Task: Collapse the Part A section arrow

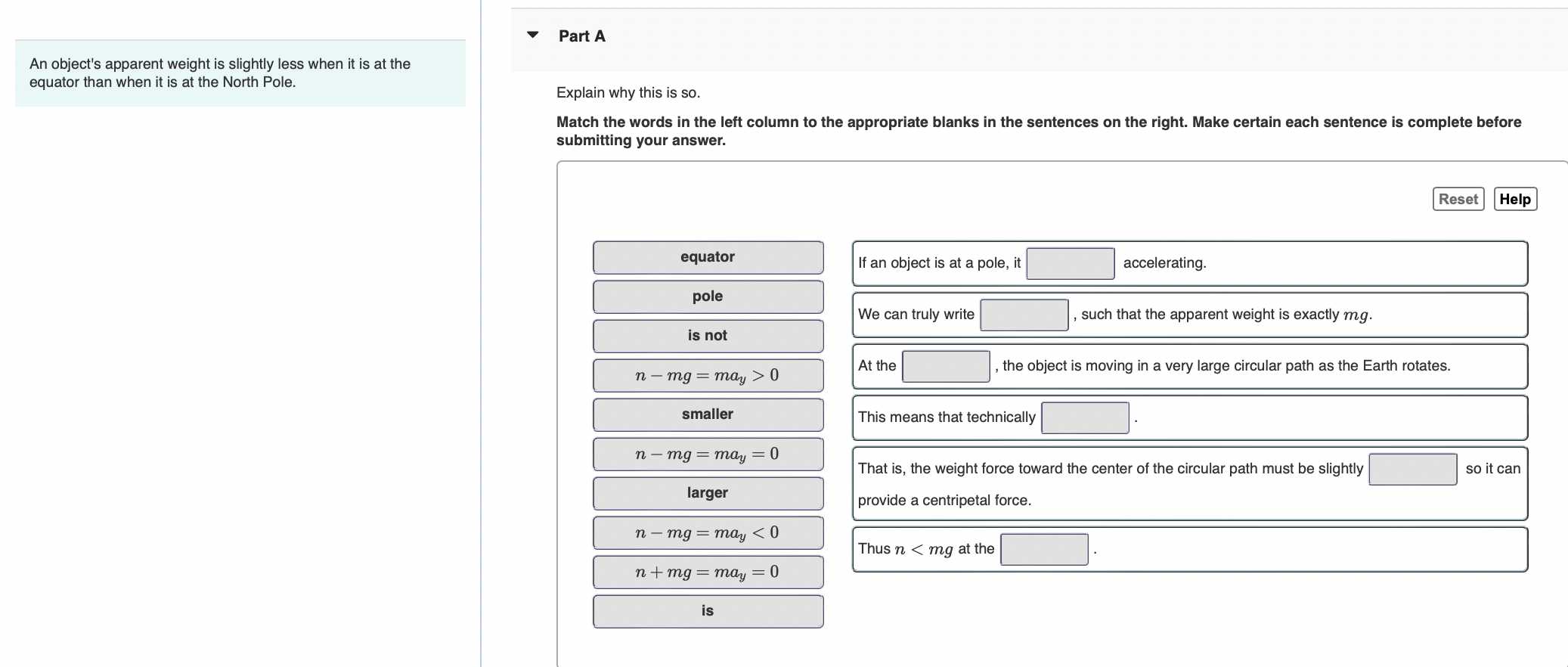Action: (x=533, y=35)
